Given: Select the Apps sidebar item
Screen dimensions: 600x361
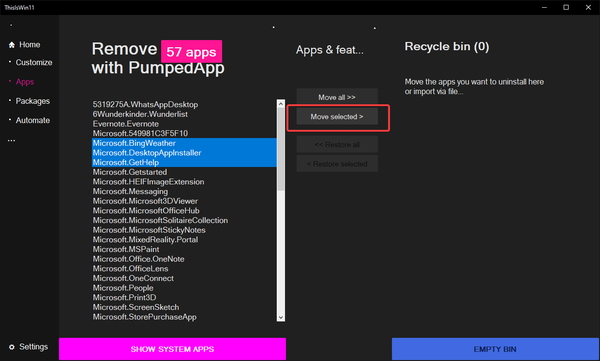Looking at the screenshot, I should click(25, 82).
